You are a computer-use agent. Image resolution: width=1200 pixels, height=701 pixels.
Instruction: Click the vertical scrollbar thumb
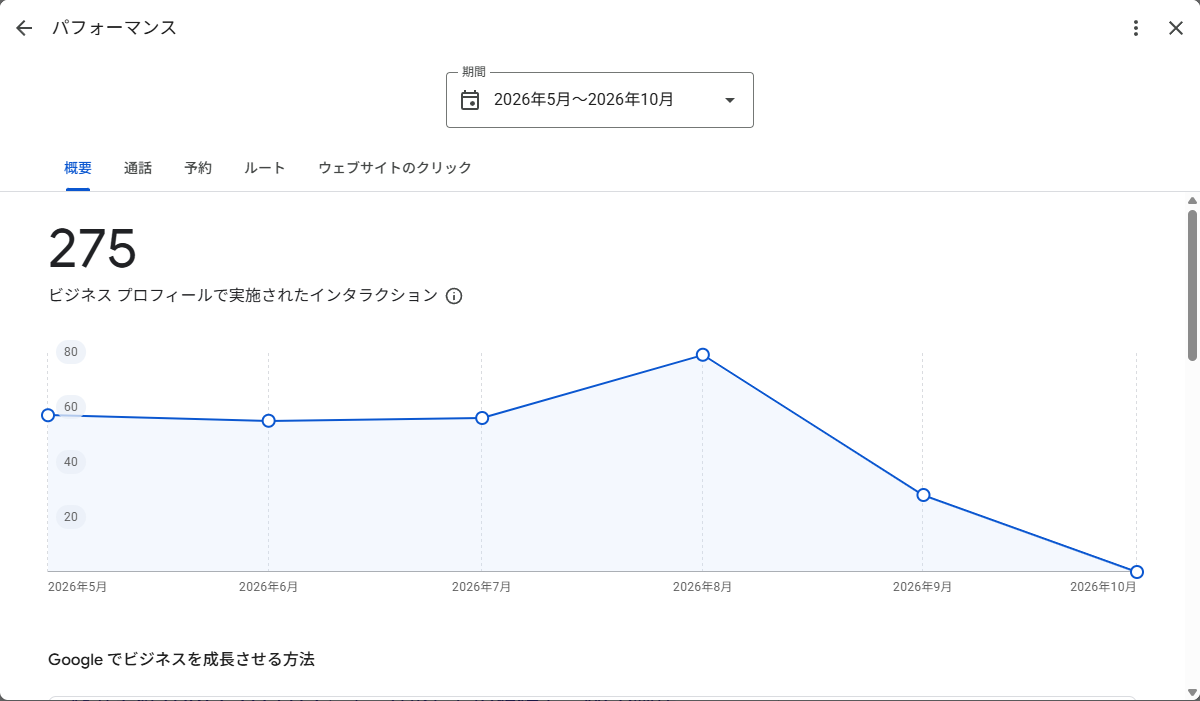1192,284
